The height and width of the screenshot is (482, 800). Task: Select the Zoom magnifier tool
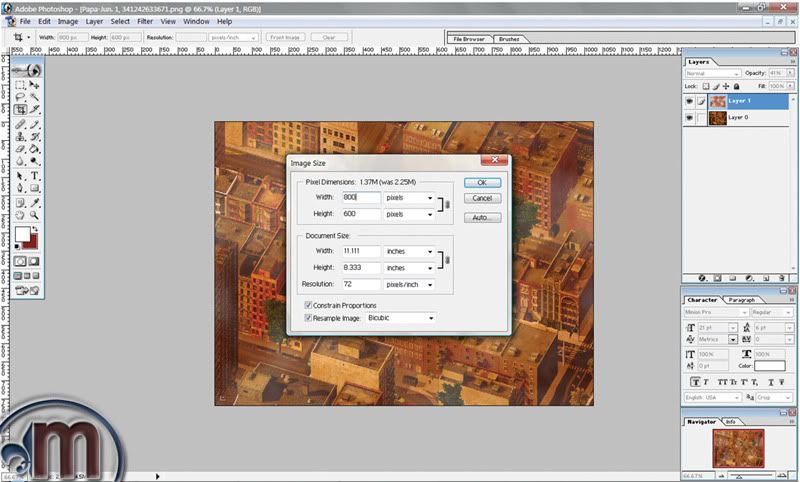tap(34, 214)
